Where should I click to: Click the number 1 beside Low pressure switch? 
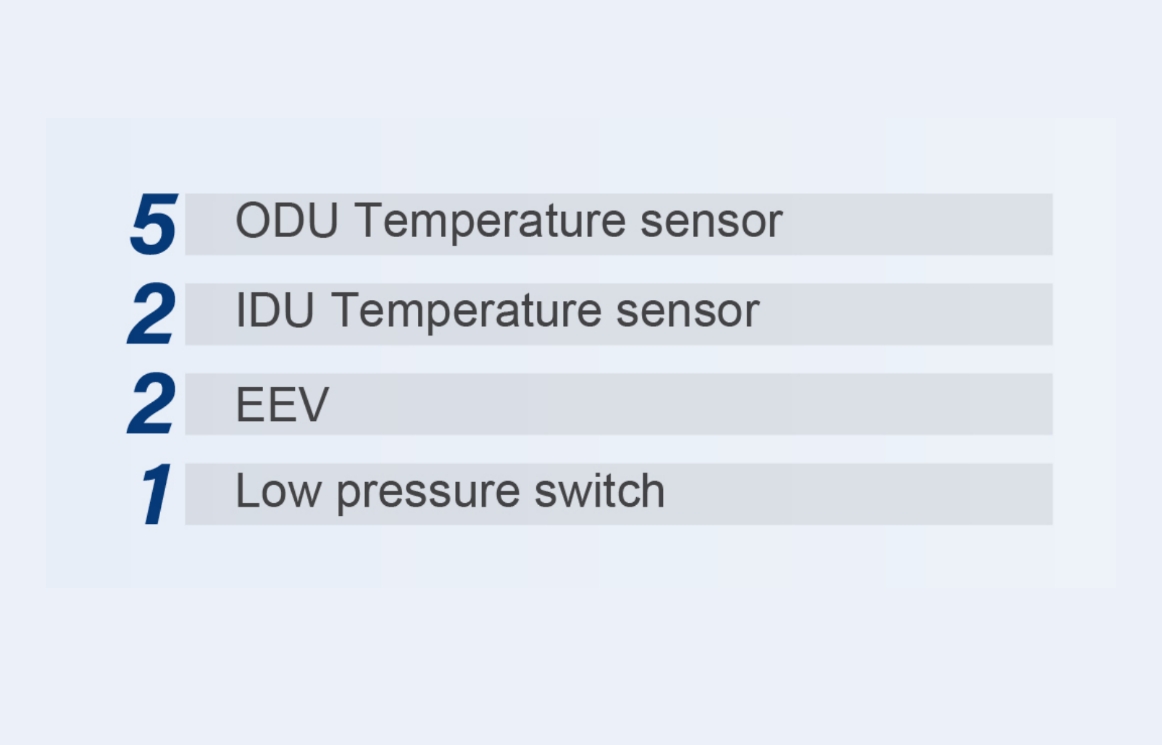pos(155,494)
